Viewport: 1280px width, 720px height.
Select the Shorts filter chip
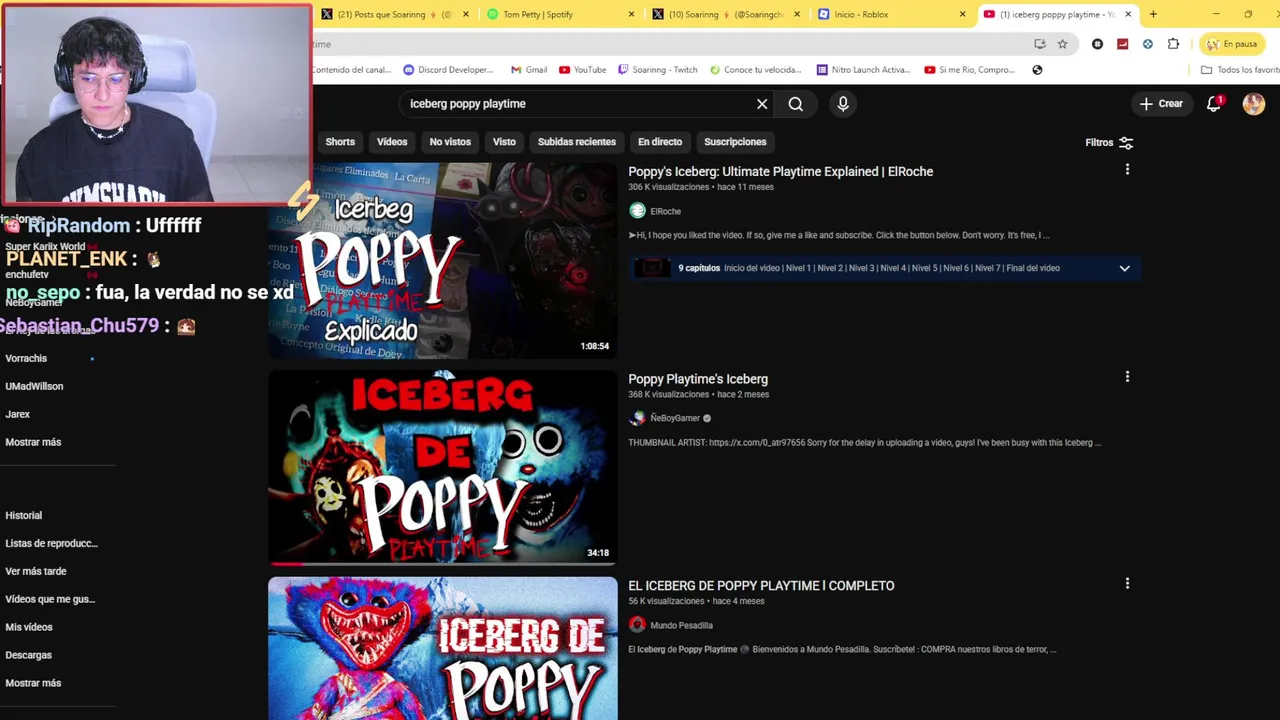coord(340,142)
